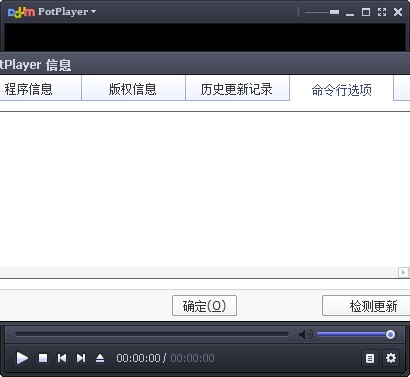
Task: Click on the playback seek bar
Action: (152, 334)
